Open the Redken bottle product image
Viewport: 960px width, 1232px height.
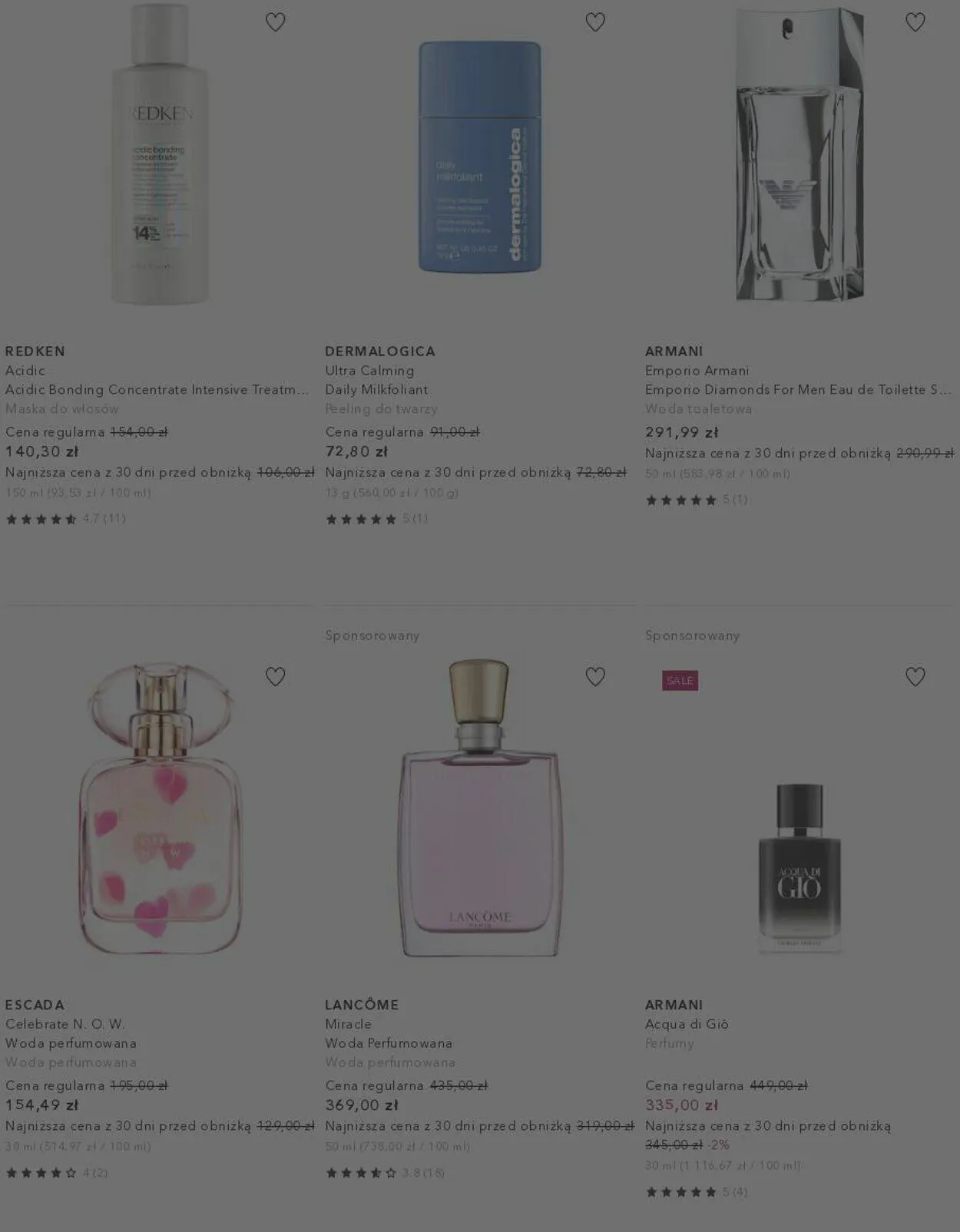tap(160, 154)
